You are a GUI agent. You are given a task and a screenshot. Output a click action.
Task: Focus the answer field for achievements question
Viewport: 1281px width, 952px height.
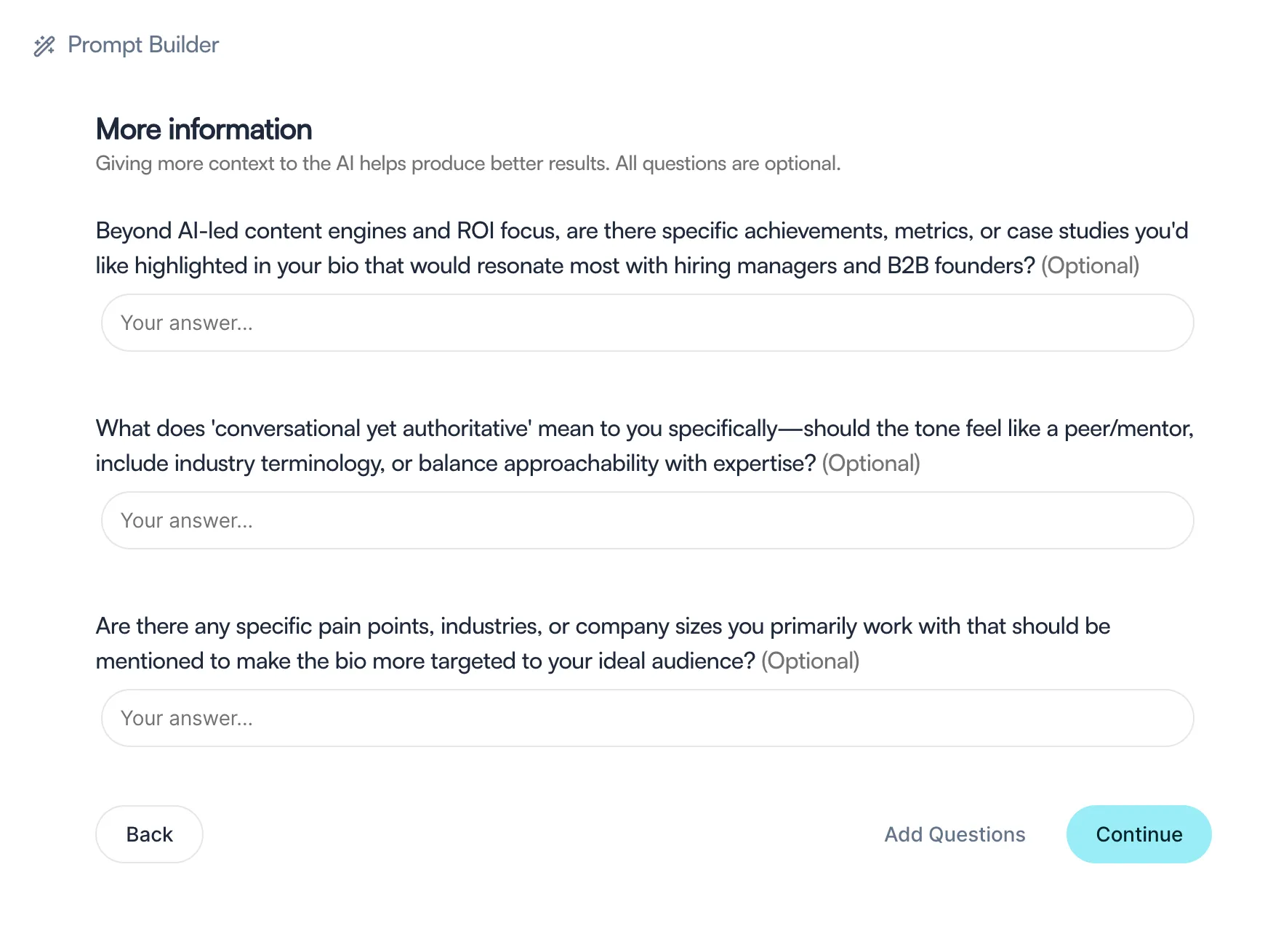pos(647,323)
